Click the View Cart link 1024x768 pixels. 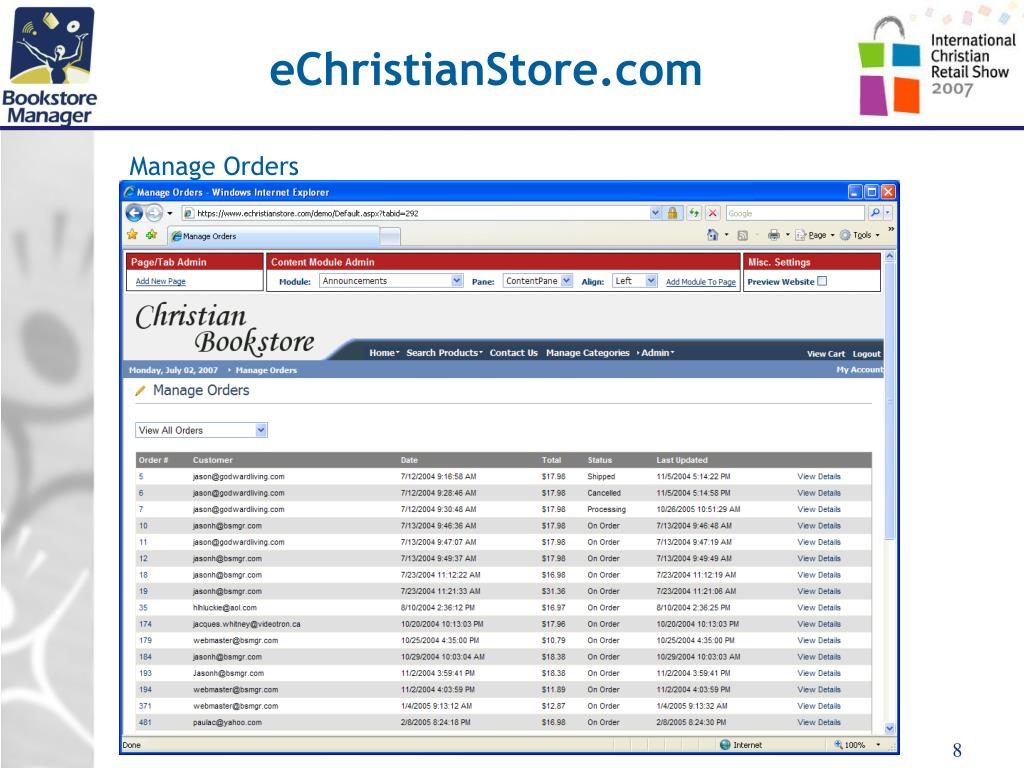point(825,354)
